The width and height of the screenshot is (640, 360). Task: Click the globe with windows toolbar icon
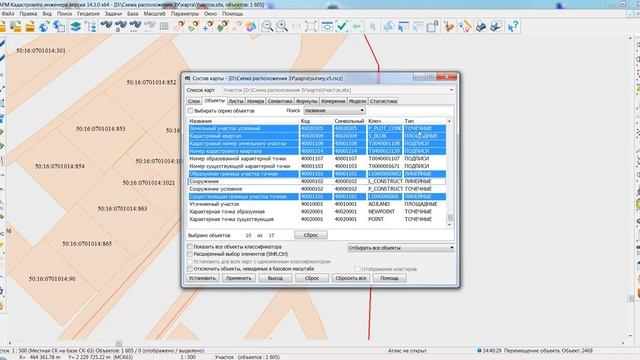pos(59,27)
